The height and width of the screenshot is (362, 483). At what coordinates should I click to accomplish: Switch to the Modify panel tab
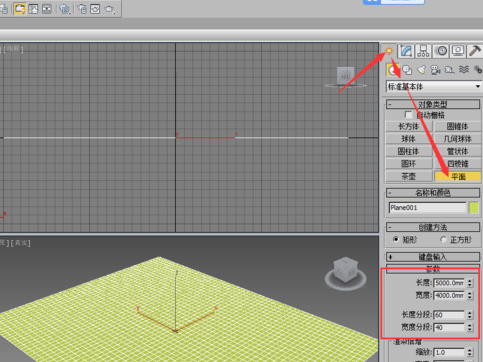click(x=406, y=51)
